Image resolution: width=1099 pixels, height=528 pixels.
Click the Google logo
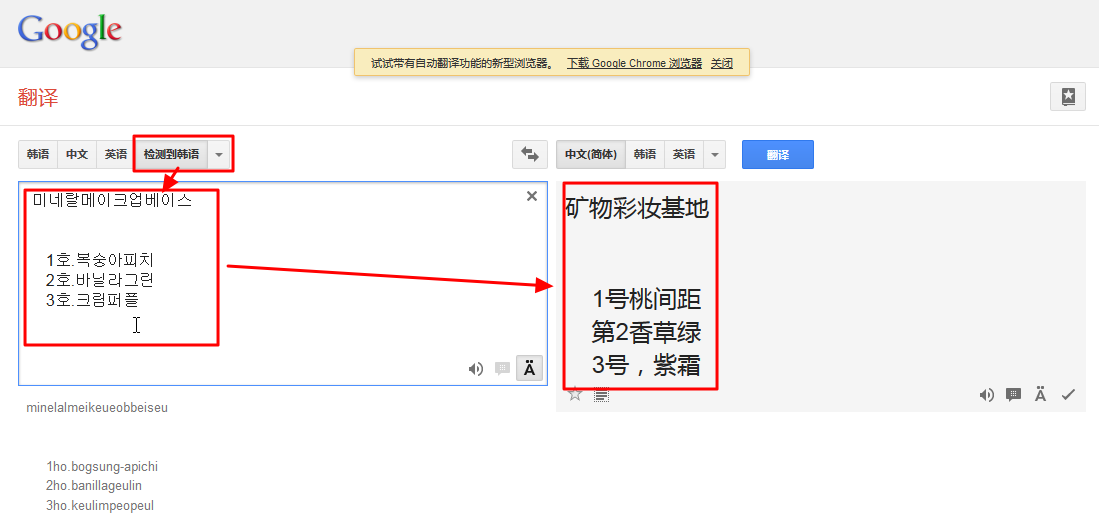(69, 31)
